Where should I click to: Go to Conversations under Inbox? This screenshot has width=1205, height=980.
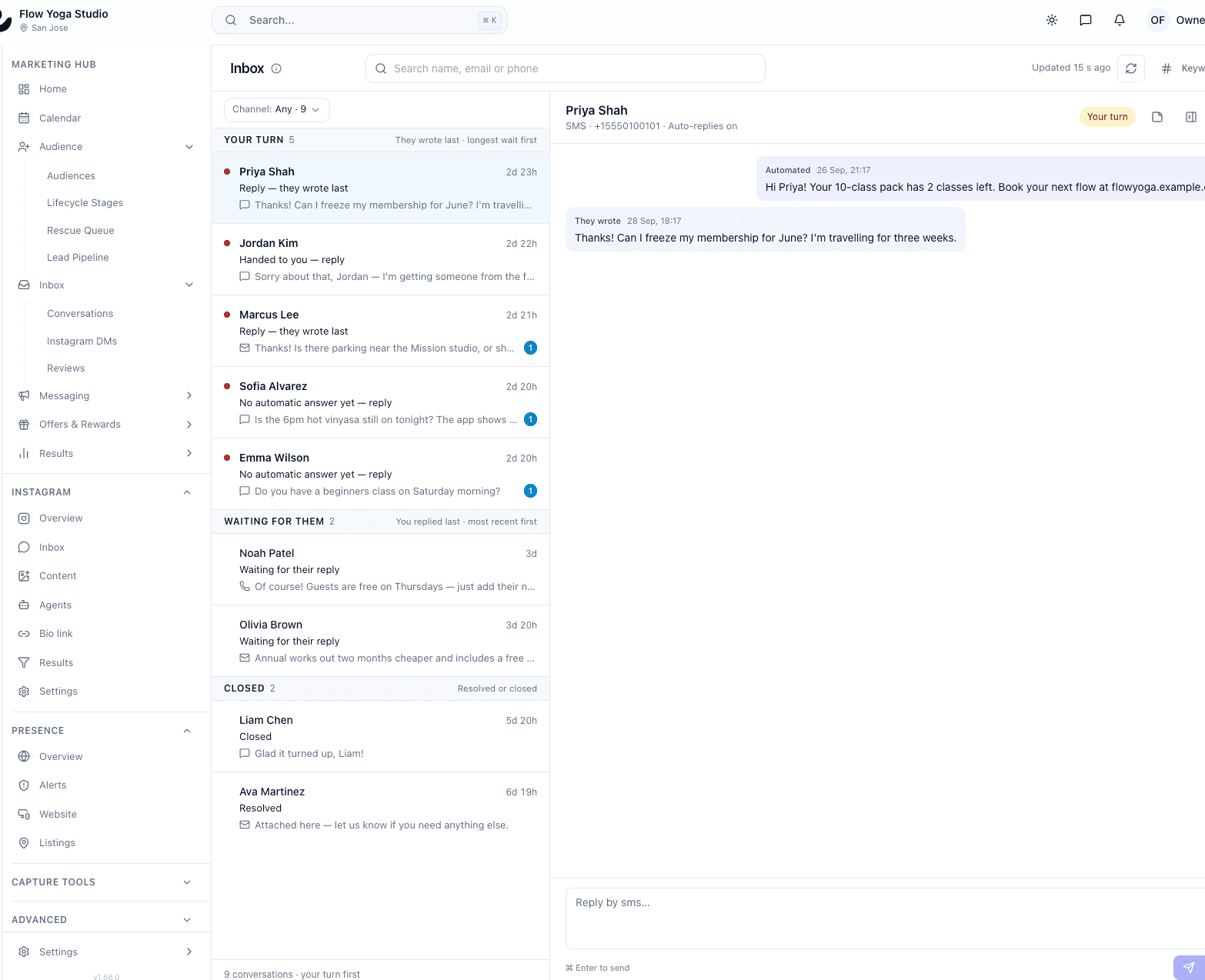click(x=80, y=314)
